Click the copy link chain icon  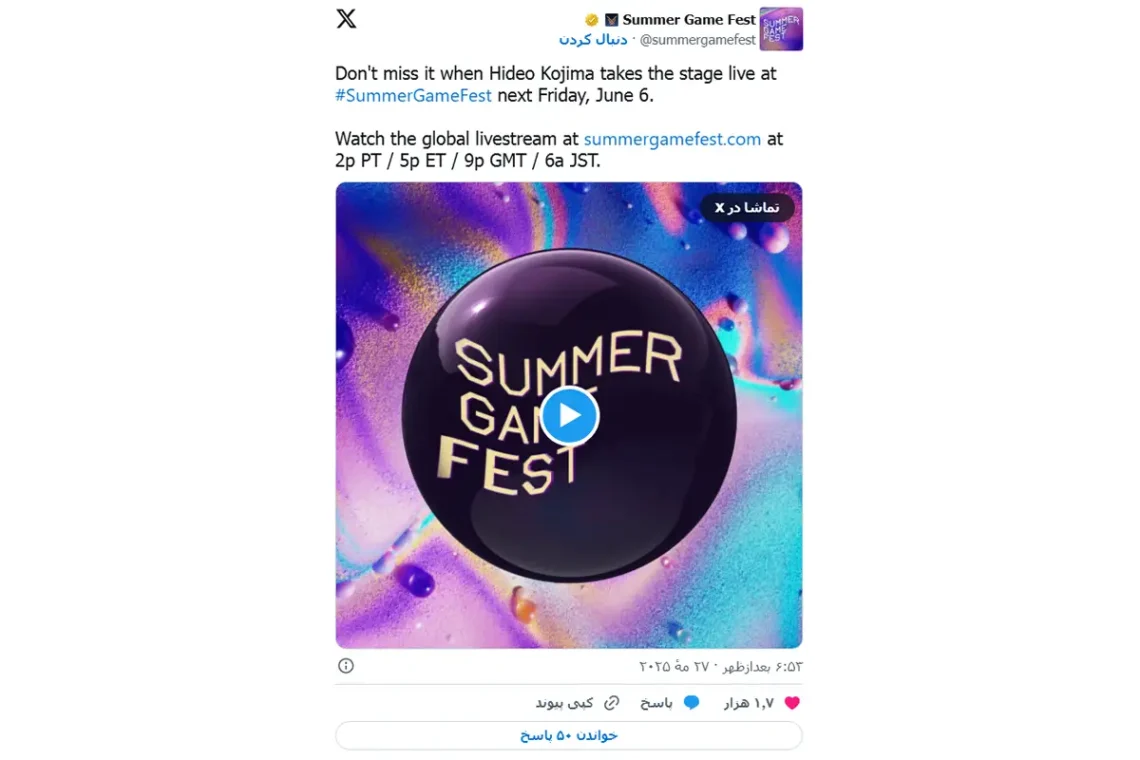612,703
